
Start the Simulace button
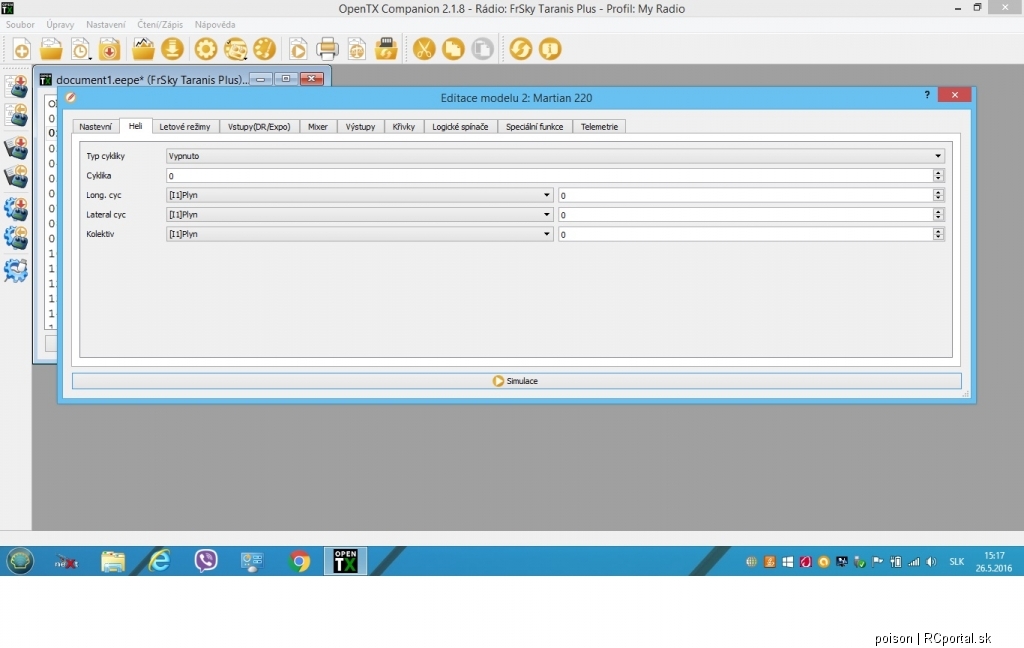pyautogui.click(x=517, y=381)
